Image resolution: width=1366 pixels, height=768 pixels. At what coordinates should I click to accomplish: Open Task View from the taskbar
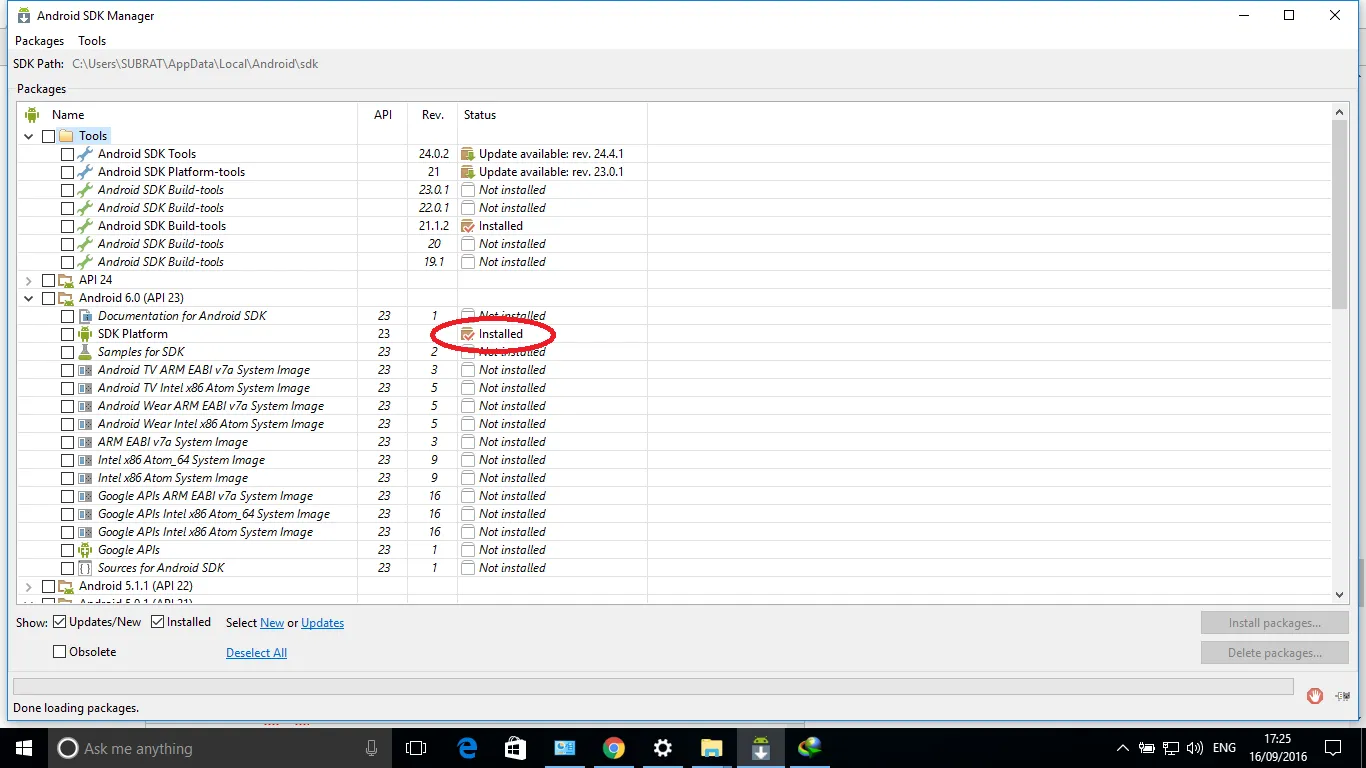point(416,748)
